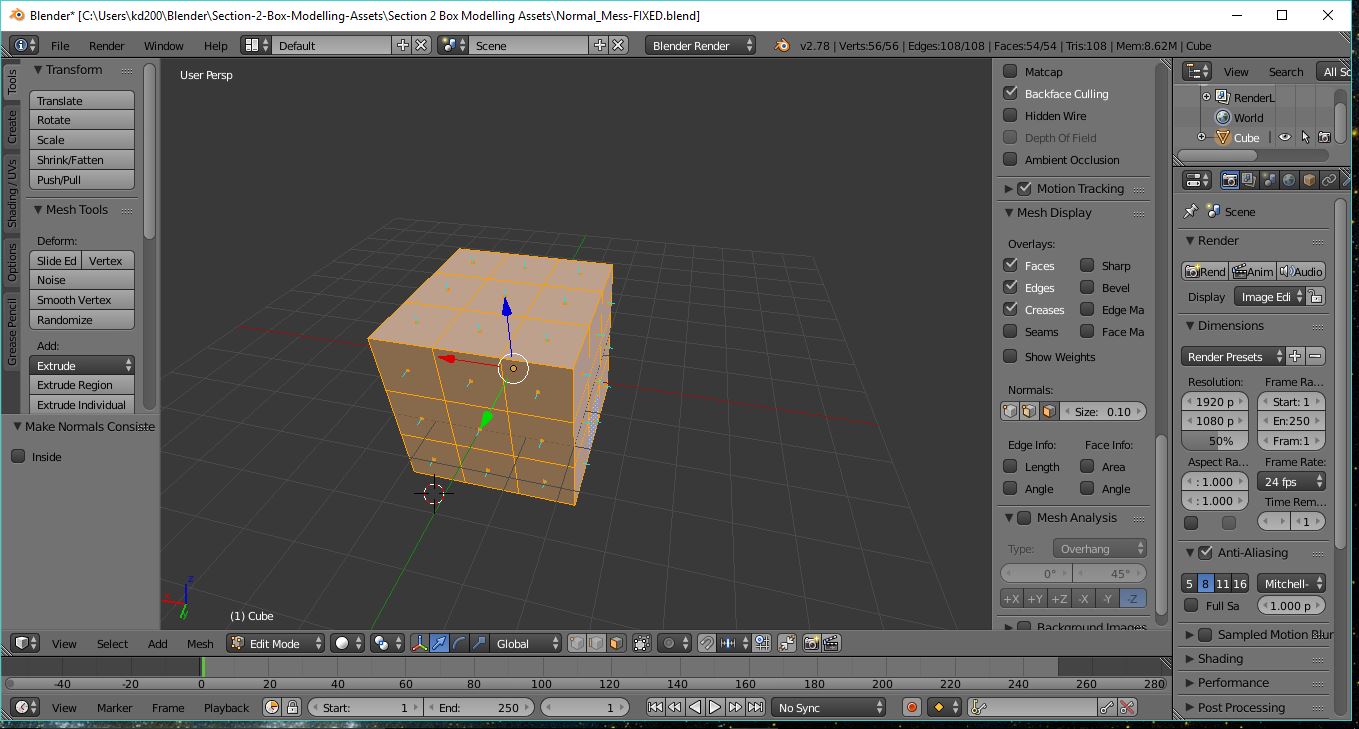This screenshot has width=1359, height=729.
Task: Enable face normals display icon
Action: [x=1049, y=411]
